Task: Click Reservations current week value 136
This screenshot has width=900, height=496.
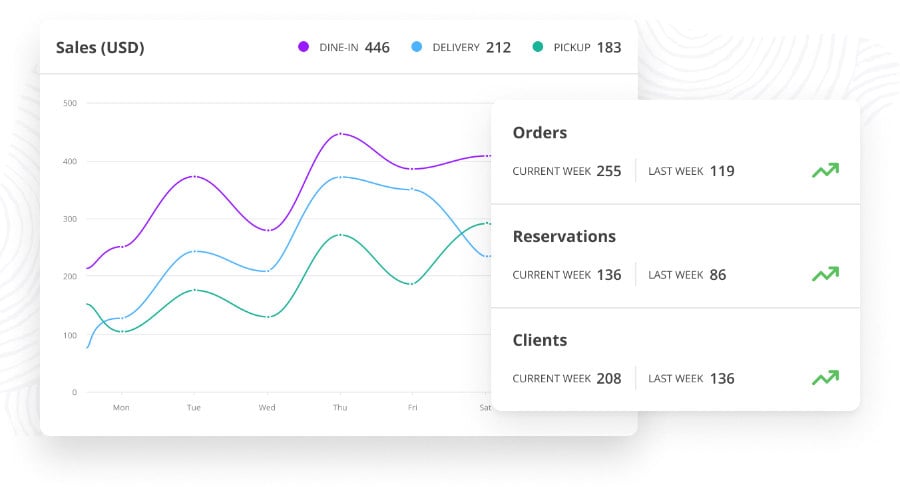Action: [609, 275]
